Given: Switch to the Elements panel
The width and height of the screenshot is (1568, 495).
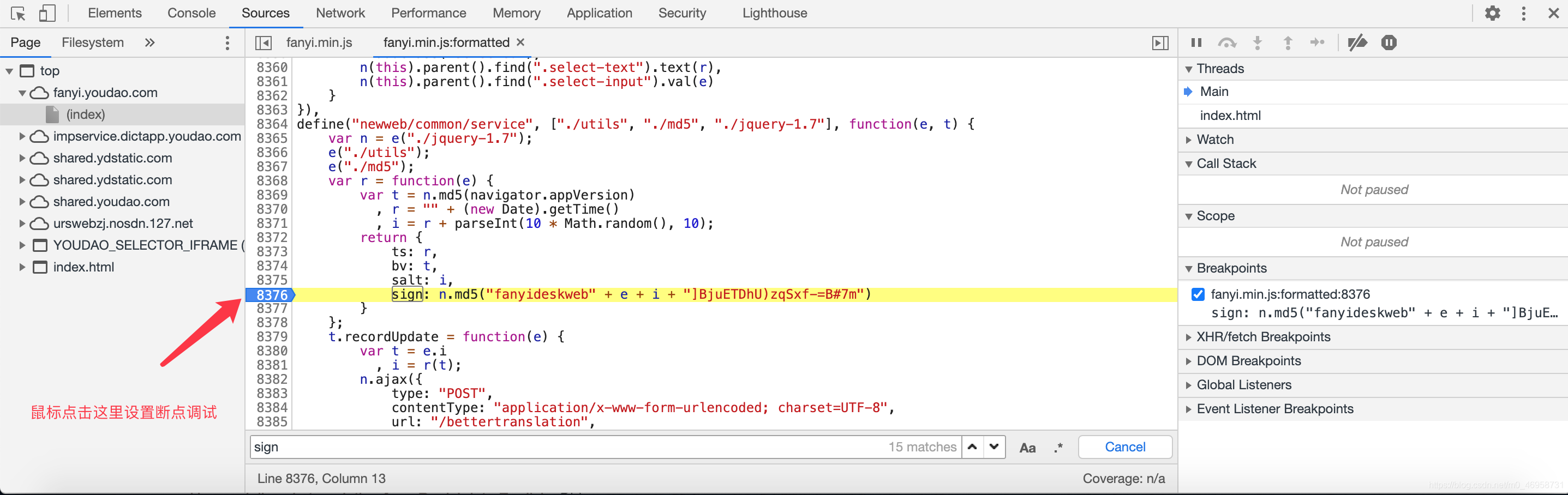Looking at the screenshot, I should click(115, 13).
